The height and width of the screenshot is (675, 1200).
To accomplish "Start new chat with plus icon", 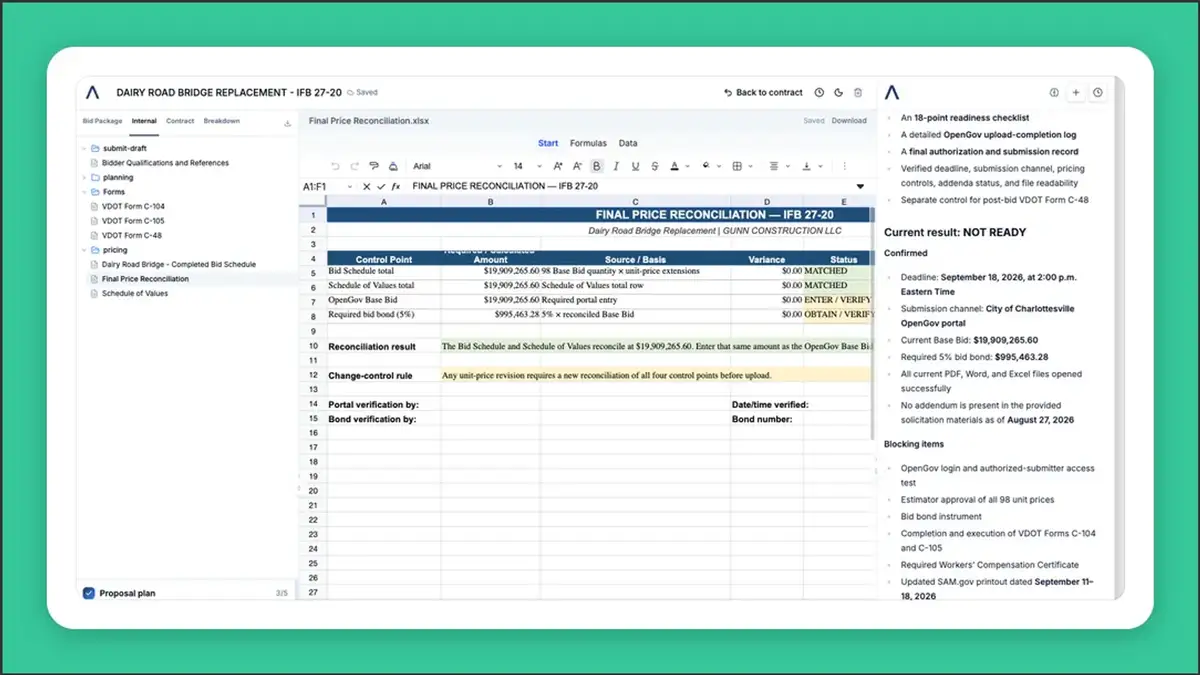I will click(x=1076, y=92).
